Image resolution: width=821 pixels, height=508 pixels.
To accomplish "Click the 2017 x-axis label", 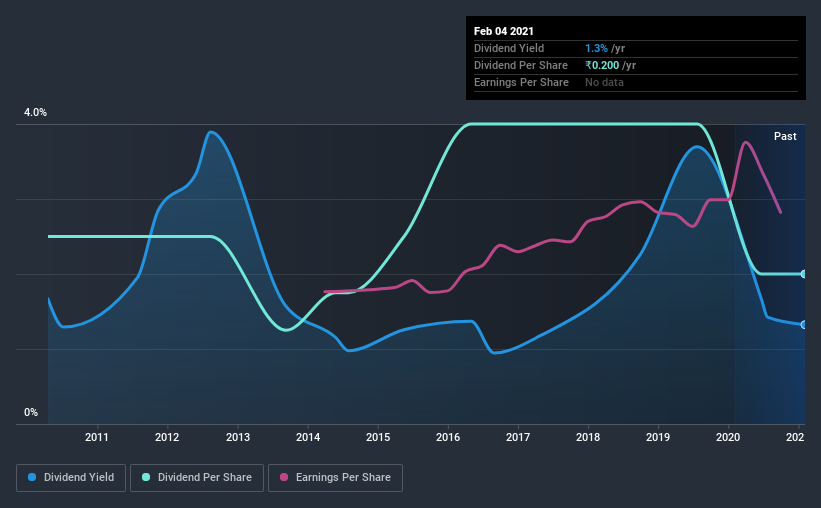I will pyautogui.click(x=518, y=437).
